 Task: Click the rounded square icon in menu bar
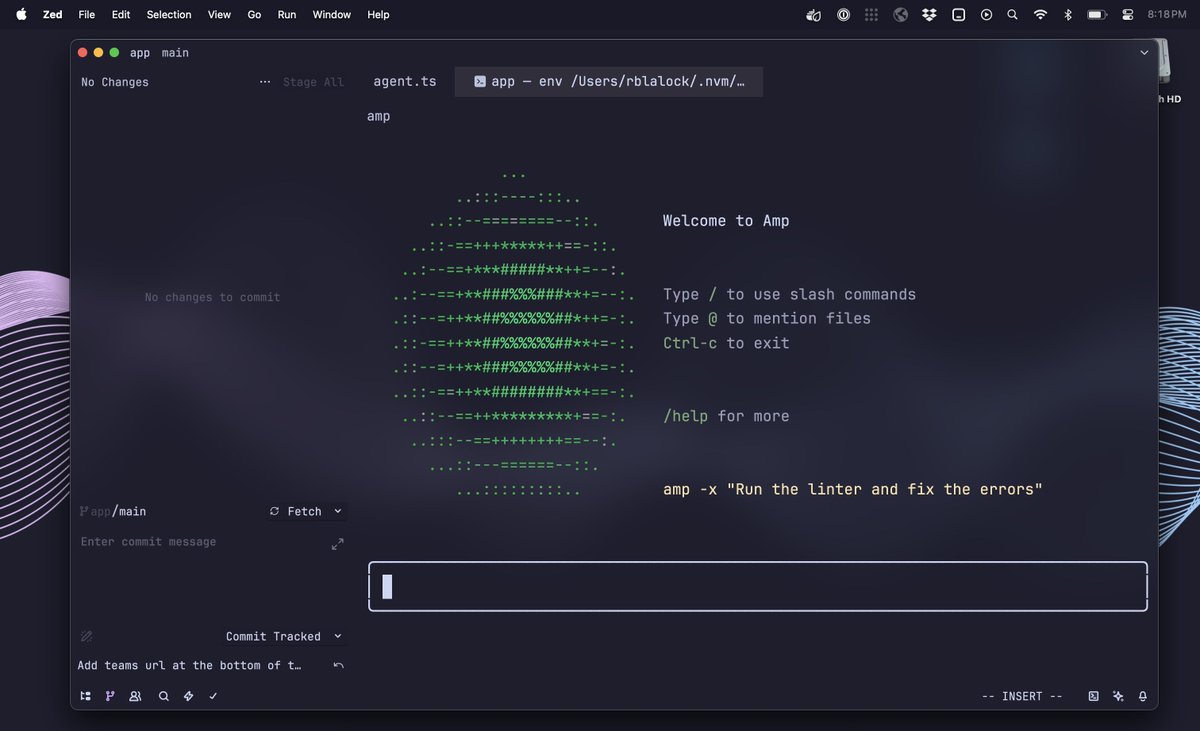[x=958, y=15]
